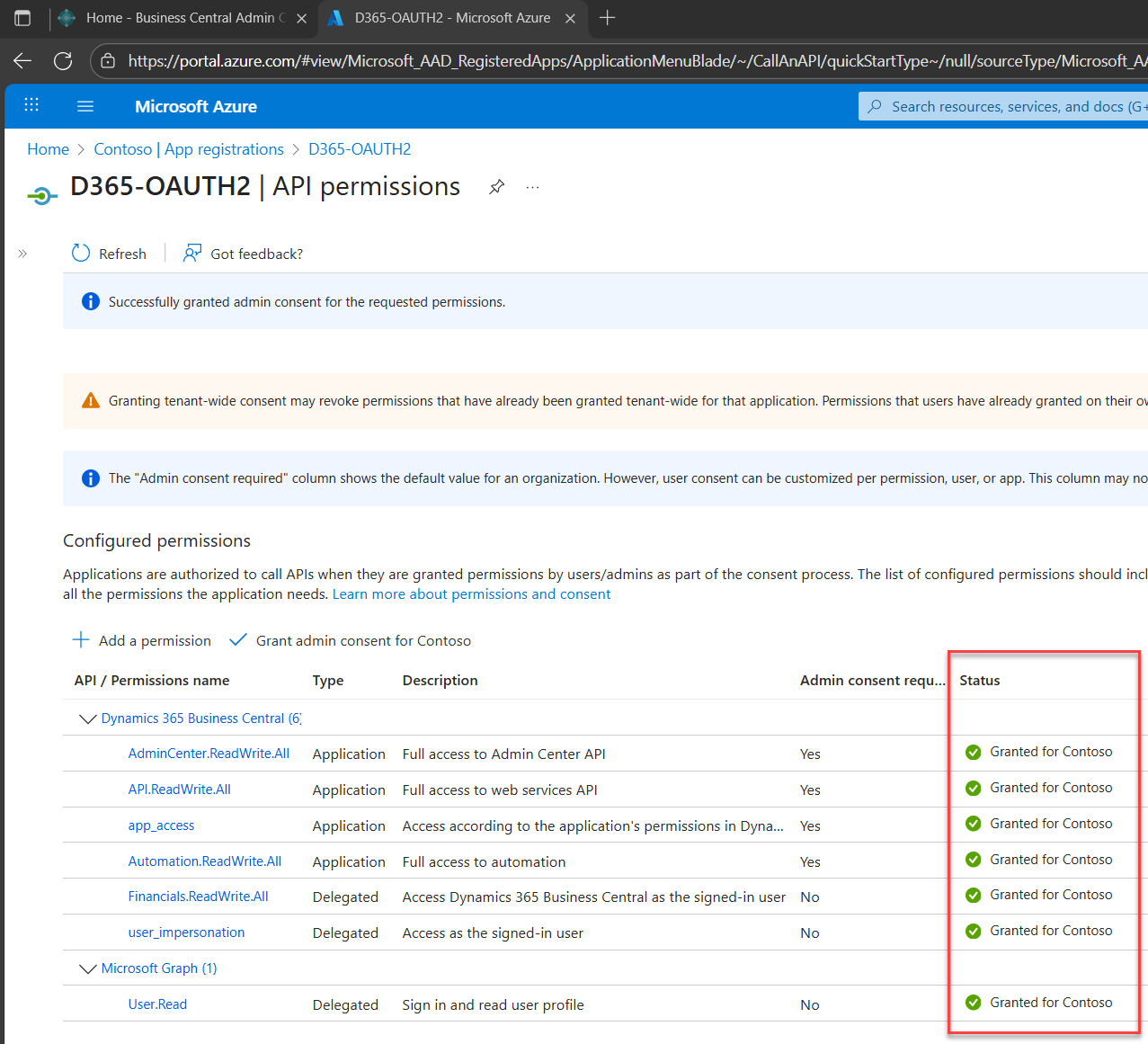
Task: Open the browser tab actions icon
Action: (x=22, y=18)
